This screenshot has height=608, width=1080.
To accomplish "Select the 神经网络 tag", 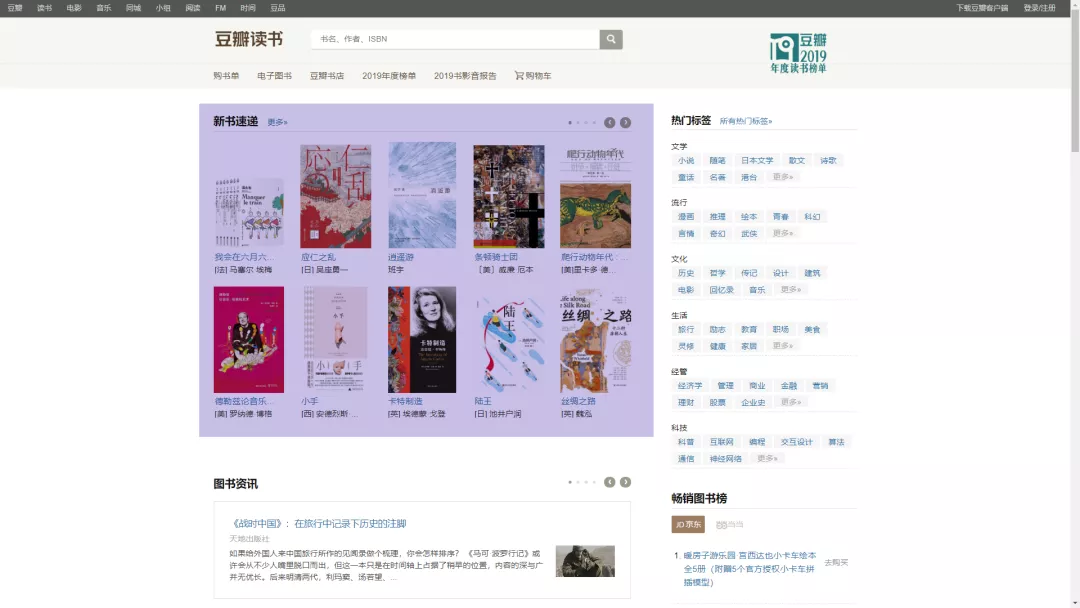I will pos(726,459).
